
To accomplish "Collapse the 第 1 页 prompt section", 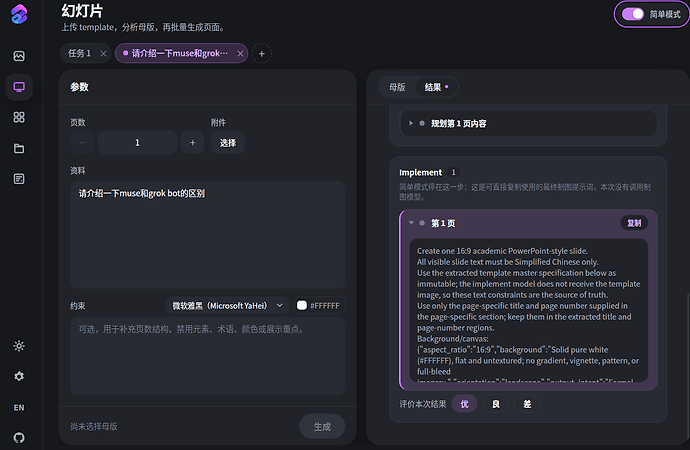I will (x=411, y=223).
